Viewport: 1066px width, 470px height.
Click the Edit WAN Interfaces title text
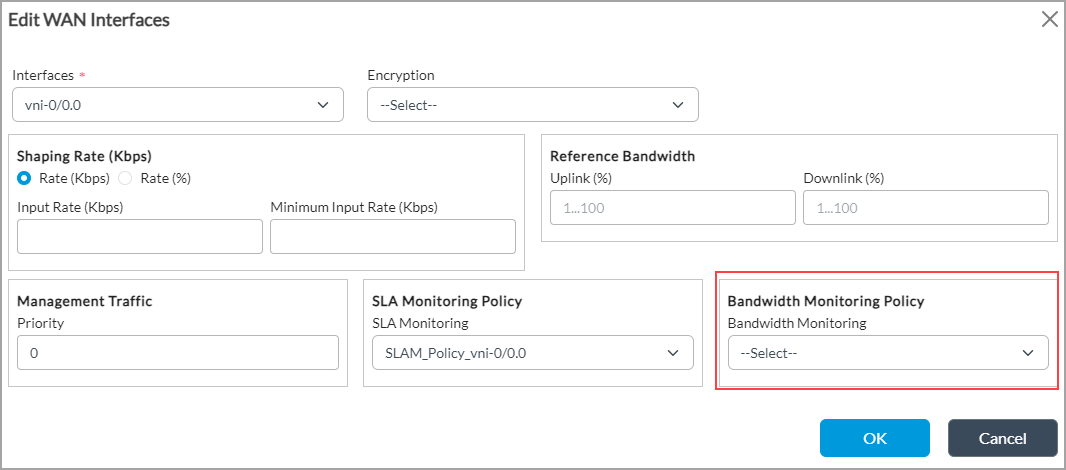tap(89, 20)
